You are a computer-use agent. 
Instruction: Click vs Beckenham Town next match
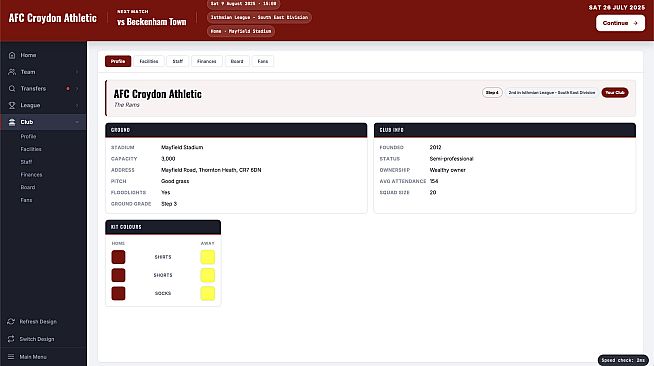point(152,22)
